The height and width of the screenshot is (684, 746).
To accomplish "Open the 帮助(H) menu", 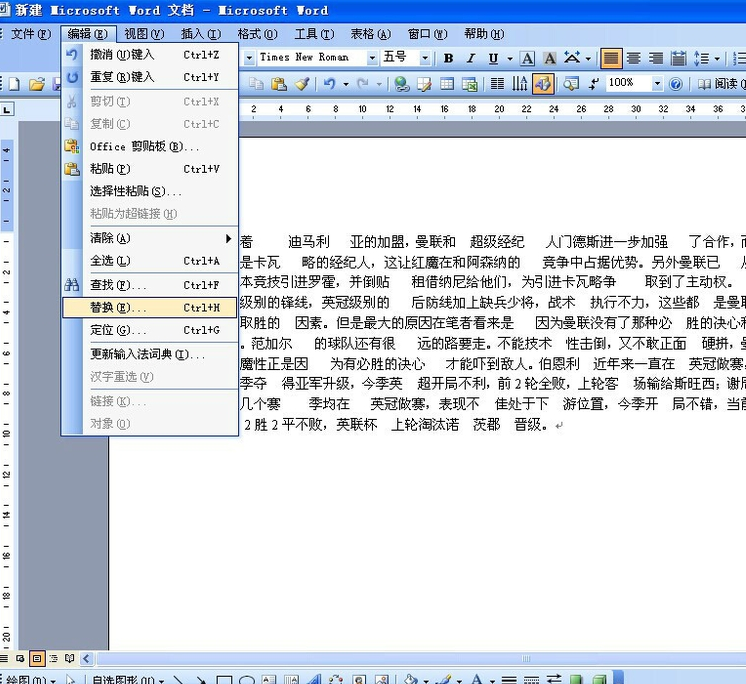I will tap(484, 34).
